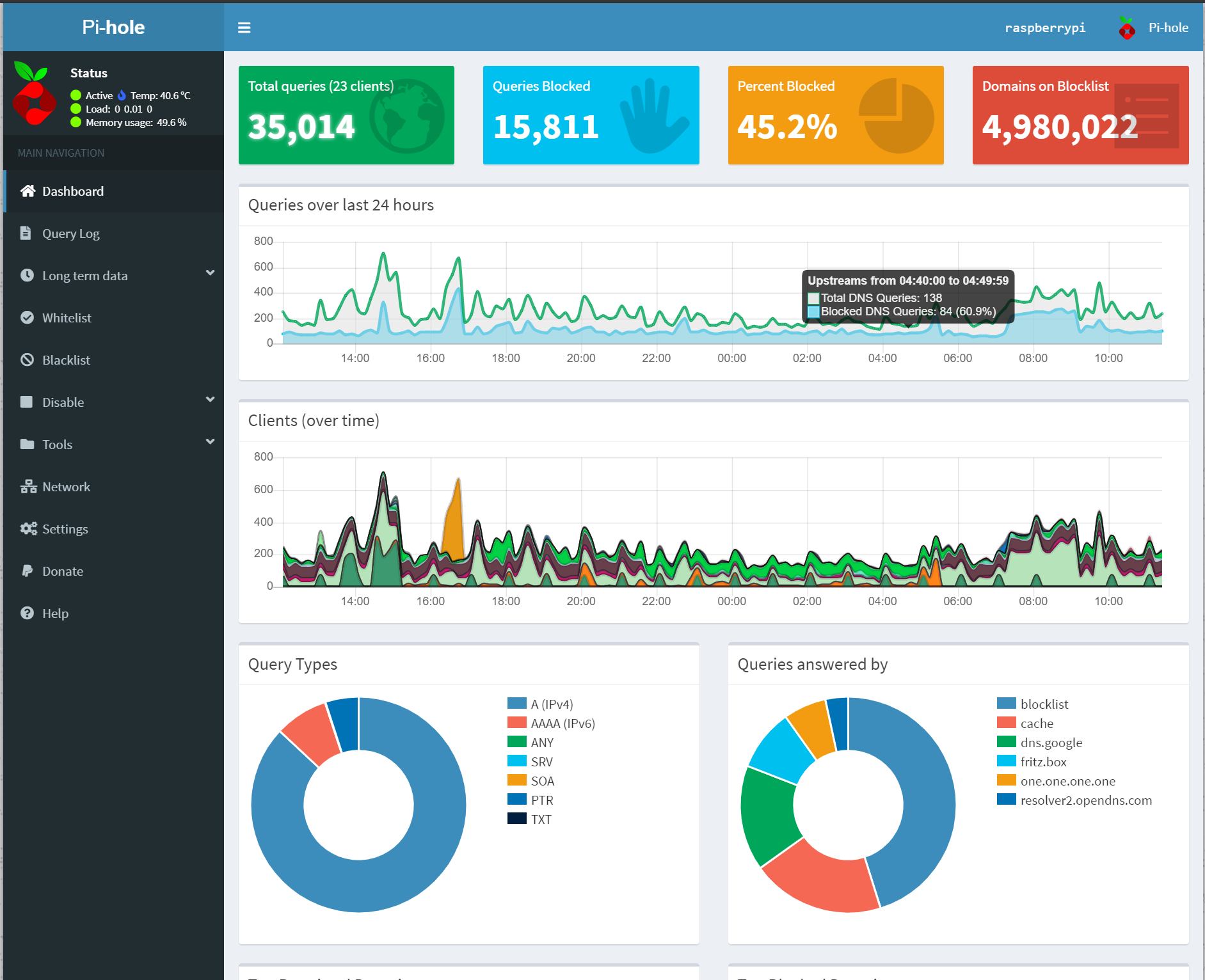This screenshot has width=1205, height=980.
Task: Click the blue flame temperature icon
Action: click(x=122, y=95)
